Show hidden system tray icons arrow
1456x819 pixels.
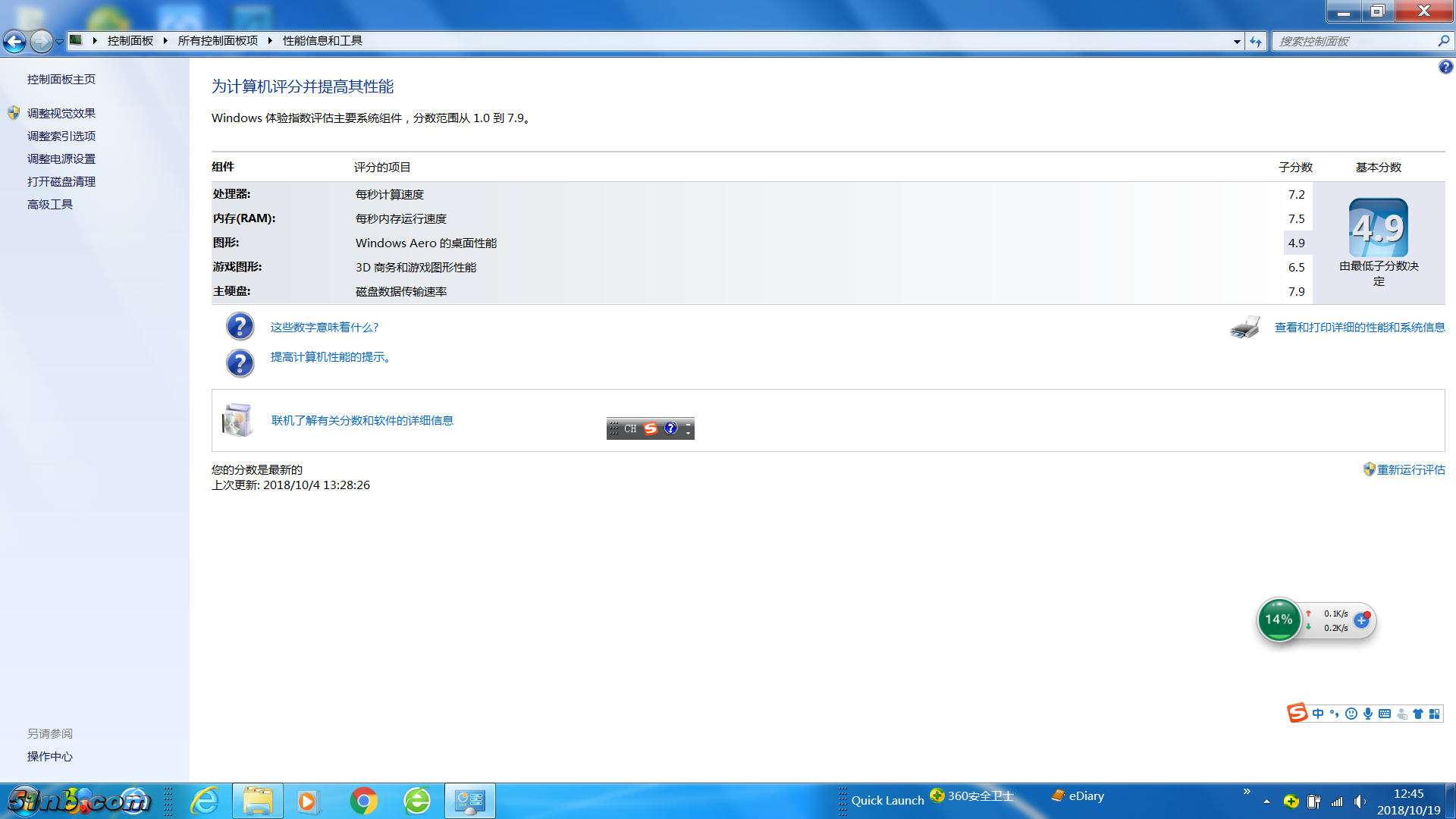(1266, 802)
